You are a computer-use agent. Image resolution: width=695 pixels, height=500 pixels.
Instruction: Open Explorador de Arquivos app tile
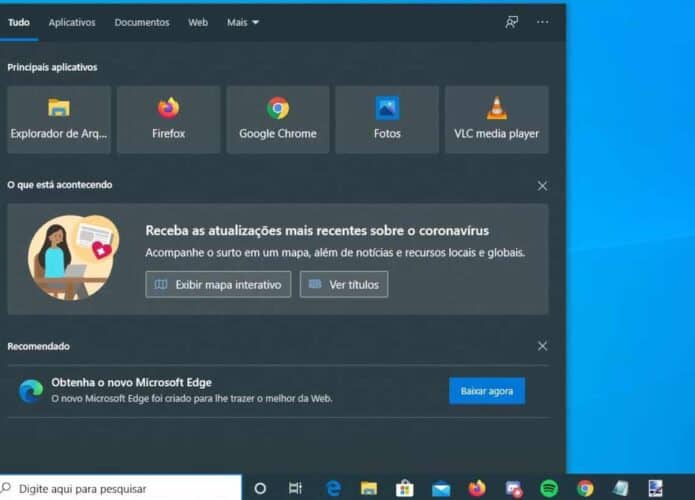(x=59, y=120)
